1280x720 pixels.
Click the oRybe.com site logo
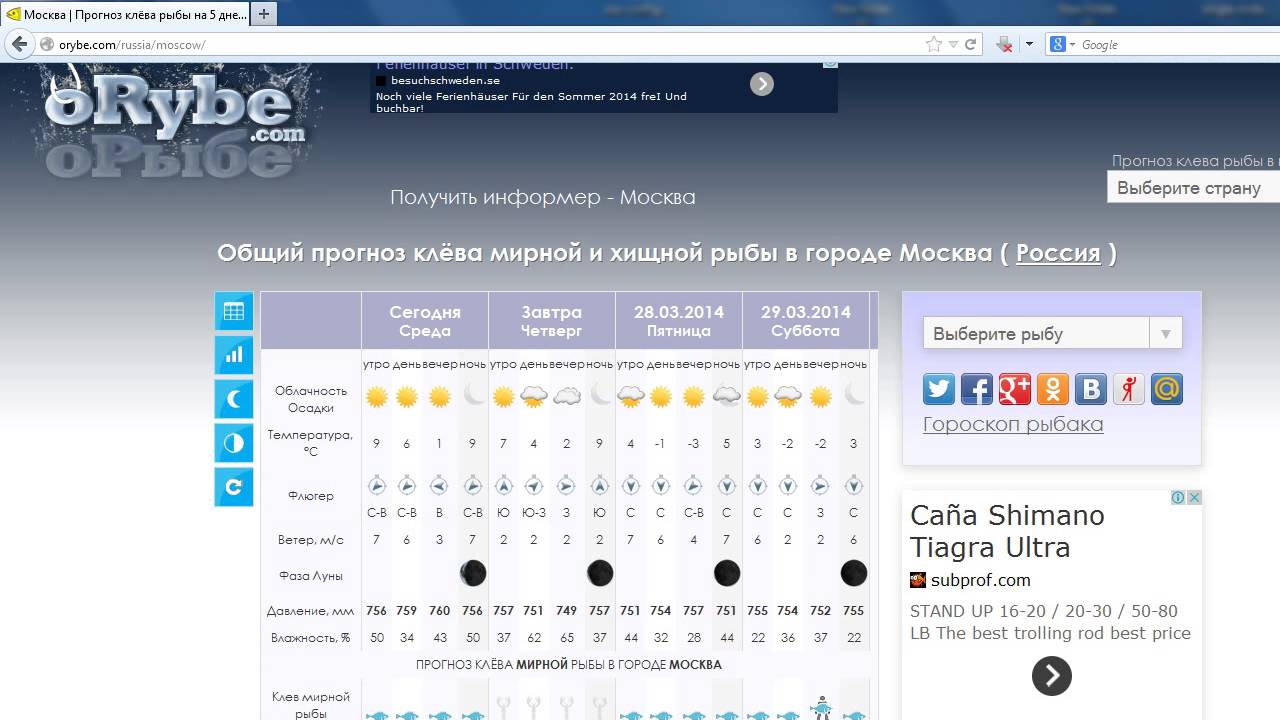[176, 122]
